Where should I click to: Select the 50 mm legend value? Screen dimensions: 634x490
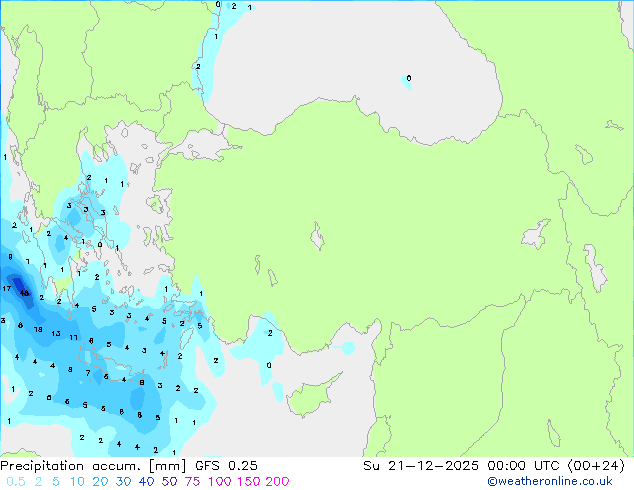pyautogui.click(x=169, y=482)
